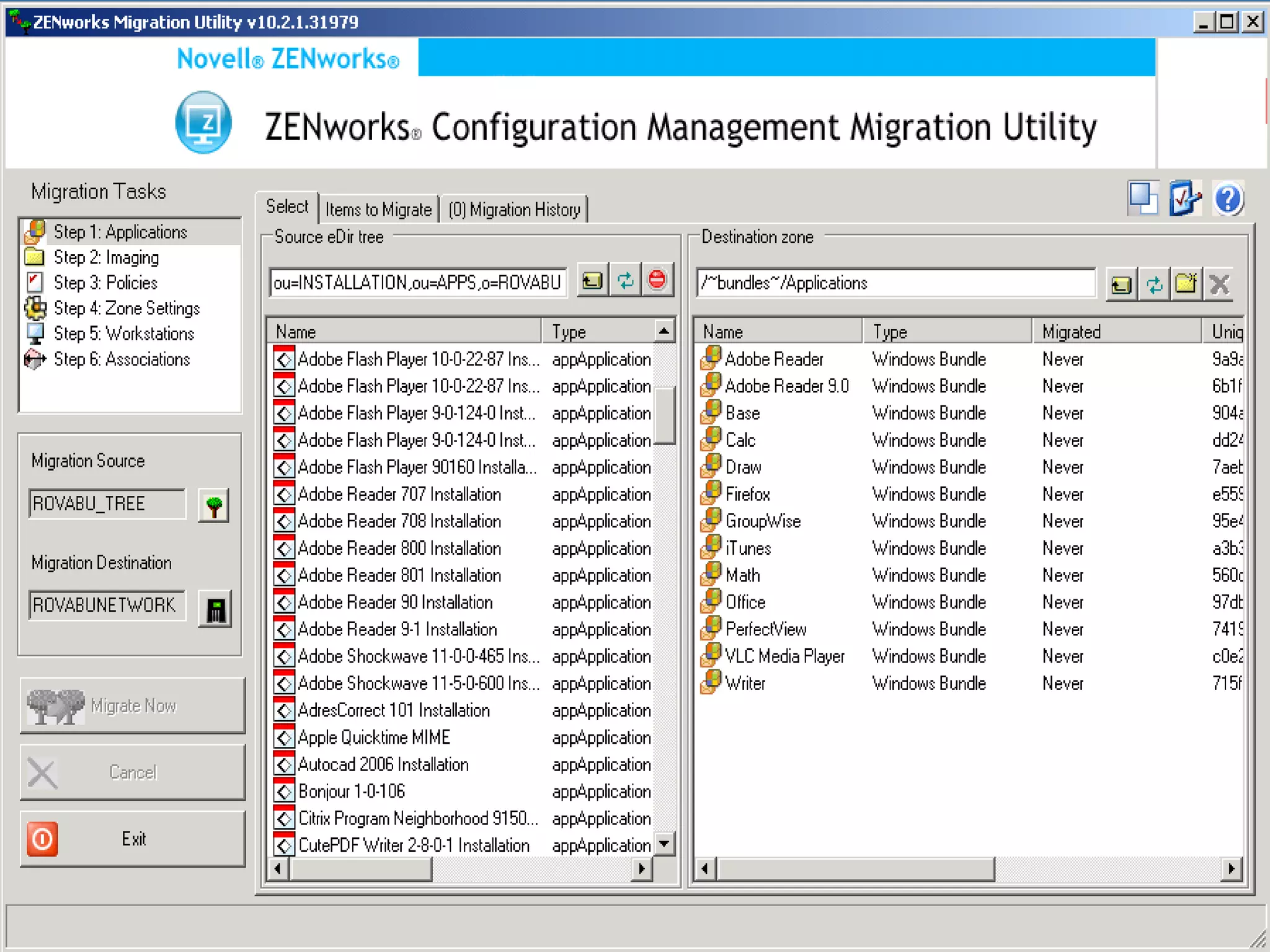Select CutePDF Writer 2-8-0-1 Installation row
The width and height of the screenshot is (1270, 952).
click(x=462, y=845)
